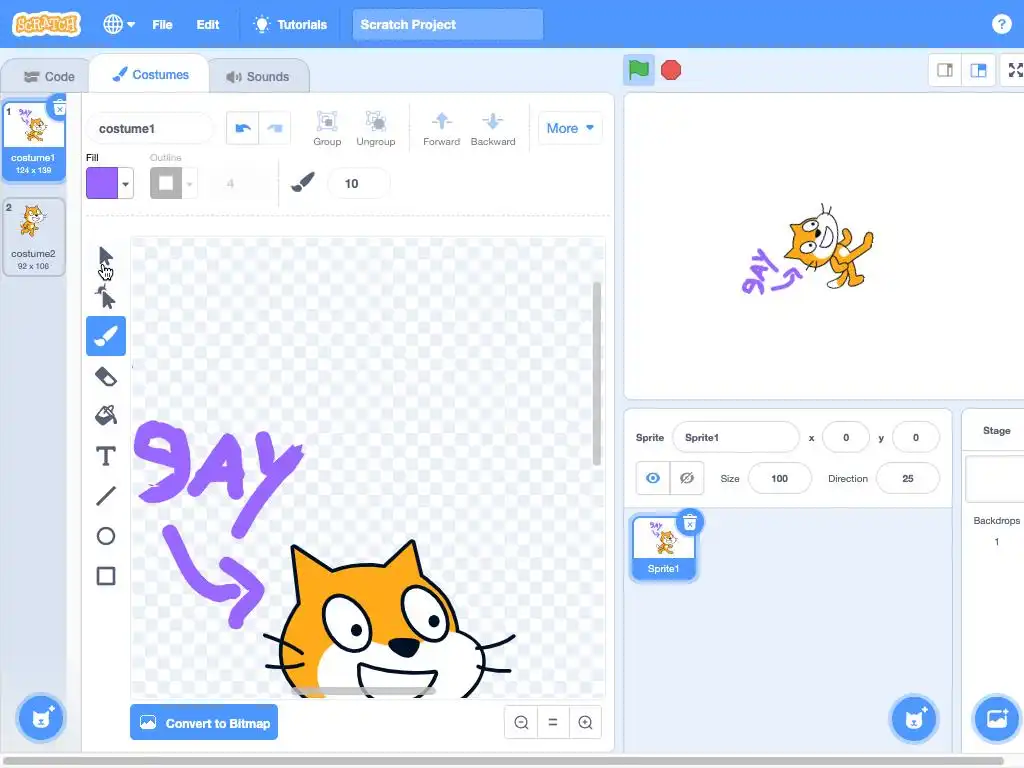Screen dimensions: 1024x768
Task: Switch to small stage layout
Action: [x=945, y=70]
